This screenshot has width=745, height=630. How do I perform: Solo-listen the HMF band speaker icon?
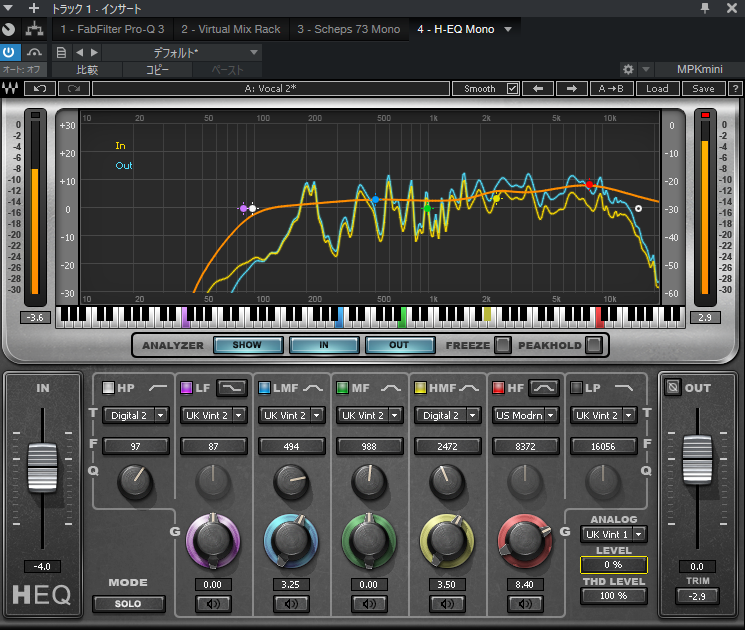click(447, 603)
